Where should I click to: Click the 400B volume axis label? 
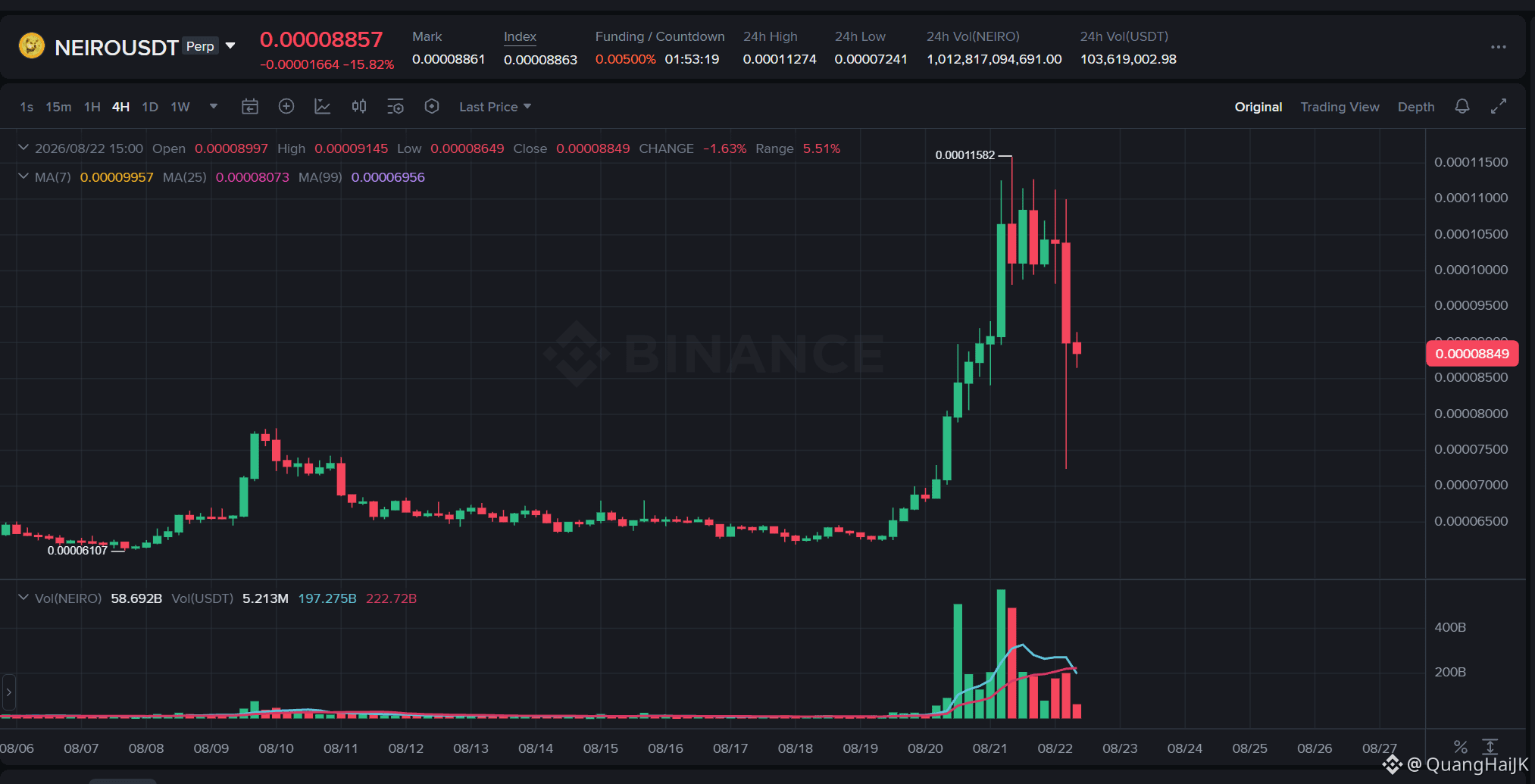click(1450, 627)
